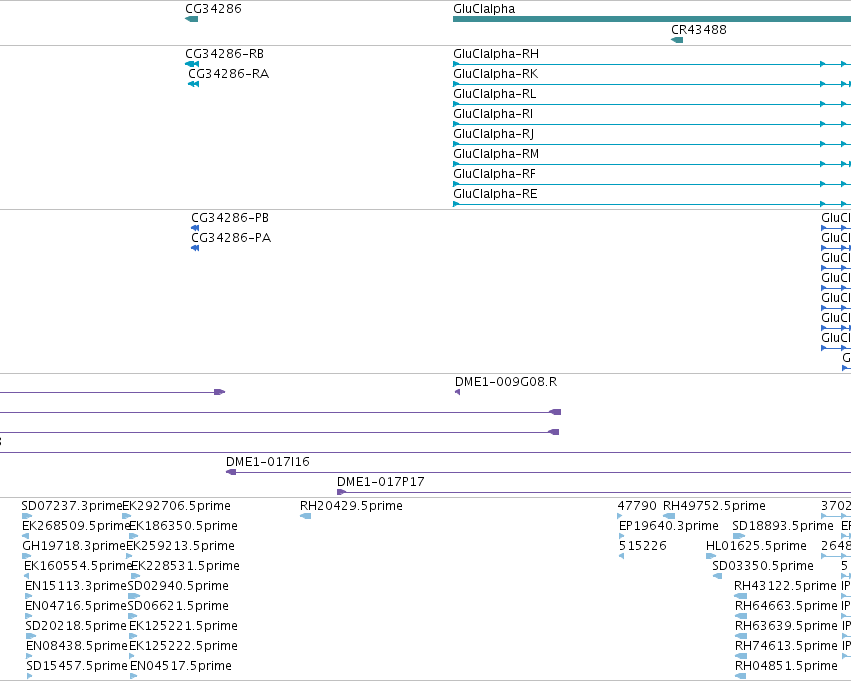Select the HL01625.5prime arrow glyph
This screenshot has width=851, height=681.
(x=711, y=556)
